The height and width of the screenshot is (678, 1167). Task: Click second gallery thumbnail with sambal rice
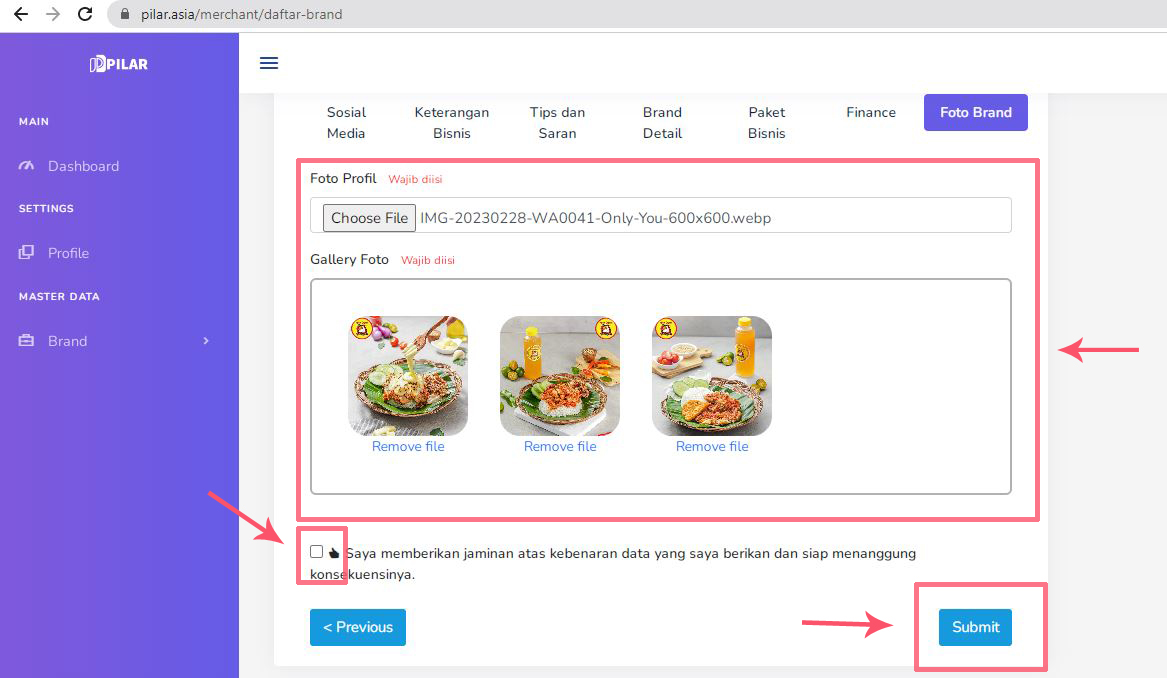click(x=560, y=376)
